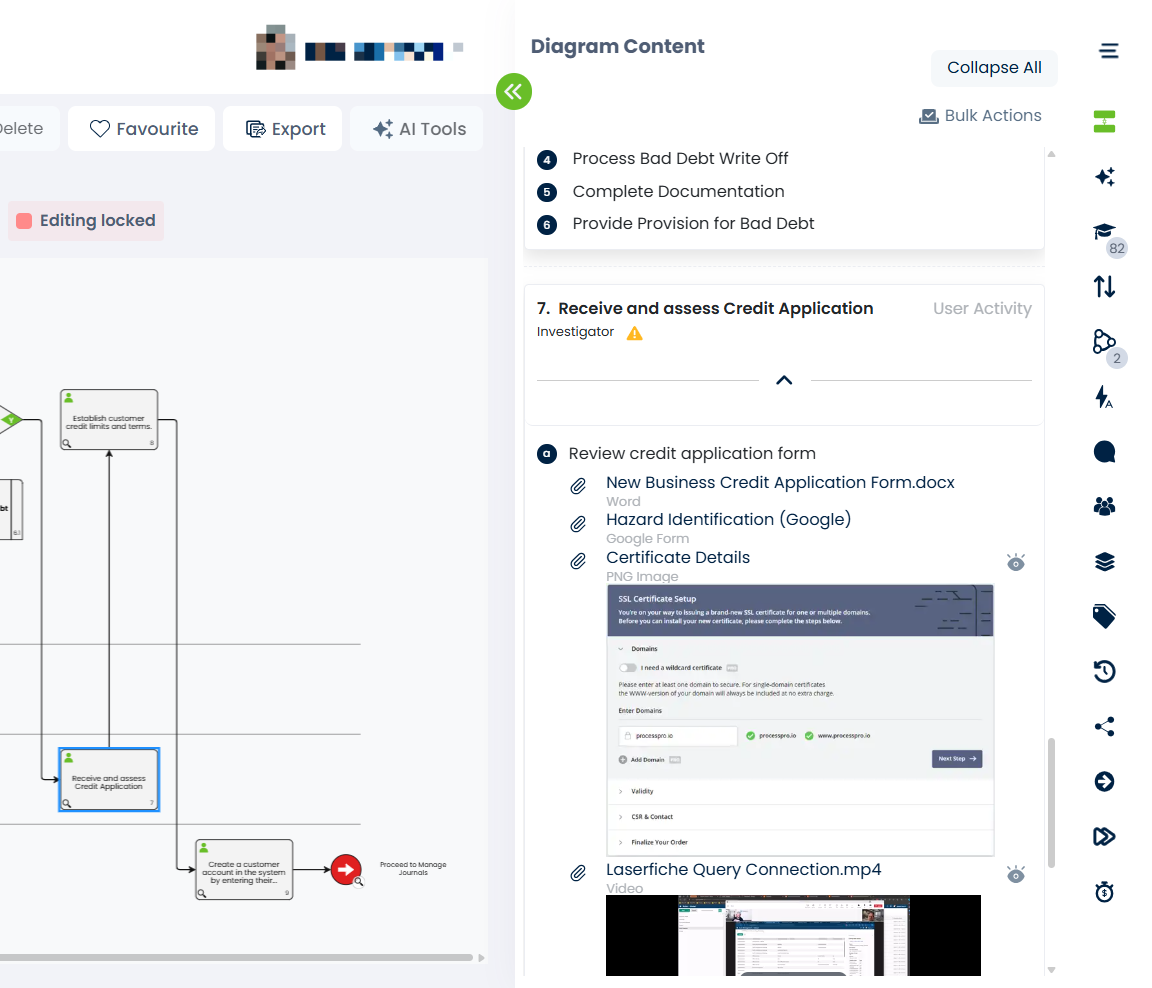The image size is (1152, 988).
Task: Open the graduation cap training icon
Action: pyautogui.click(x=1104, y=232)
